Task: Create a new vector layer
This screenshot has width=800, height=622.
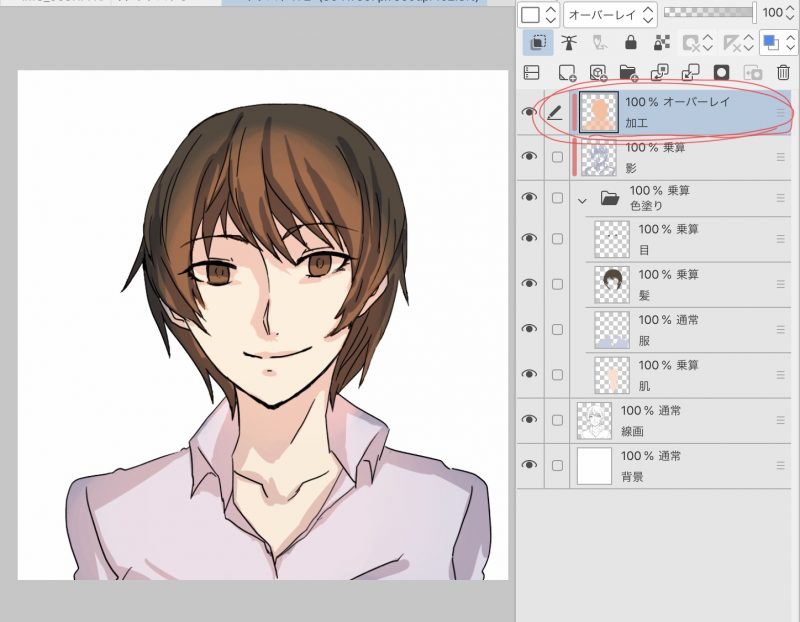Action: (x=597, y=73)
